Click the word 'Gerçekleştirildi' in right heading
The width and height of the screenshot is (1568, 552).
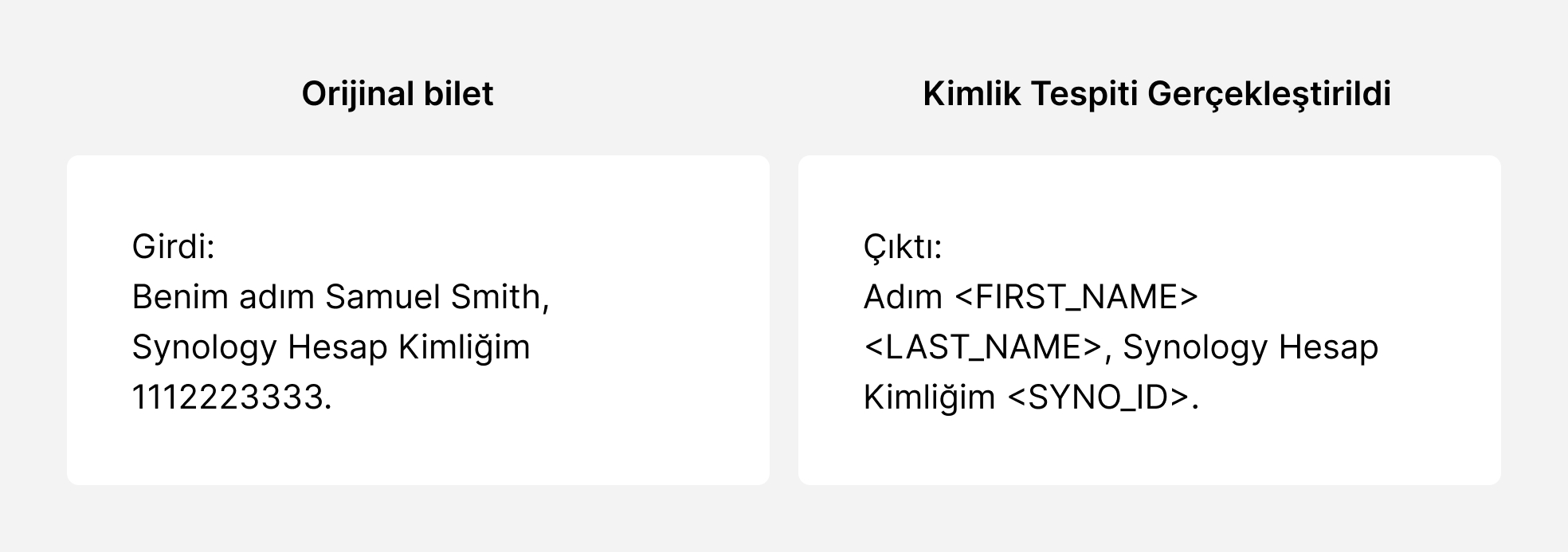[x=1269, y=94]
